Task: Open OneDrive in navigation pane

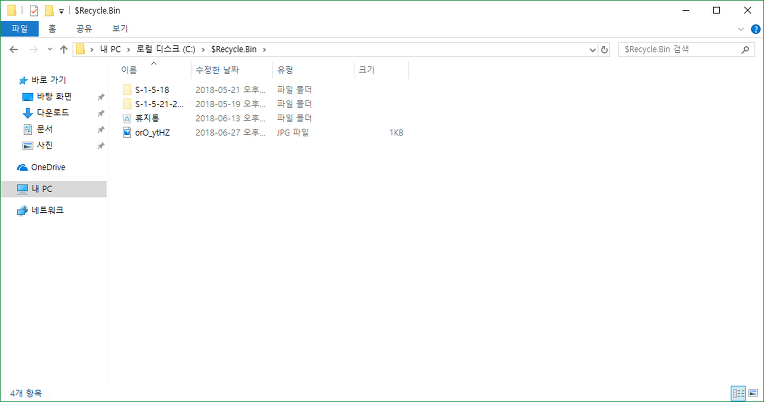Action: [48, 167]
